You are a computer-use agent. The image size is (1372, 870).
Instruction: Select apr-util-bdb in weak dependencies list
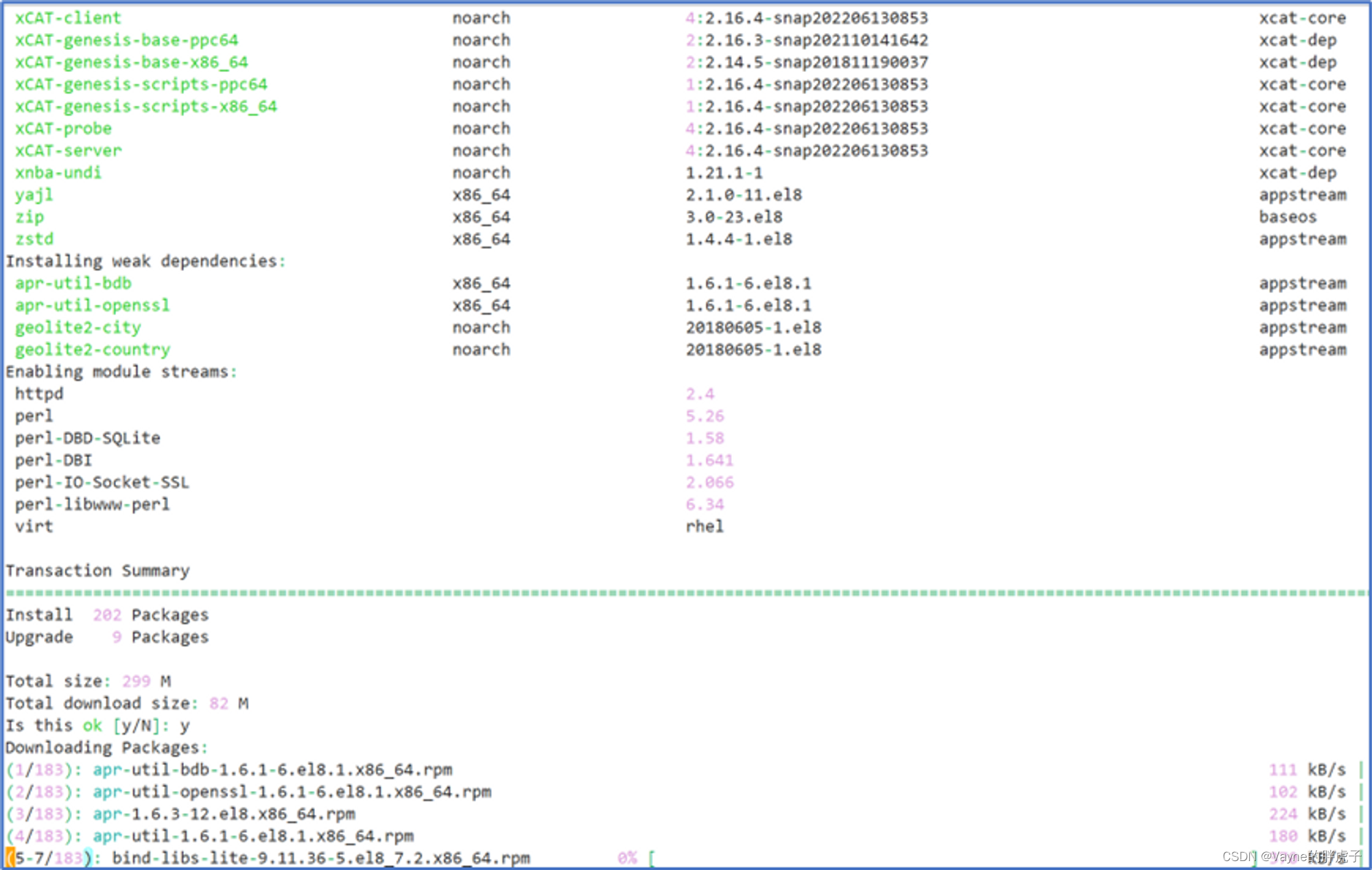[73, 283]
